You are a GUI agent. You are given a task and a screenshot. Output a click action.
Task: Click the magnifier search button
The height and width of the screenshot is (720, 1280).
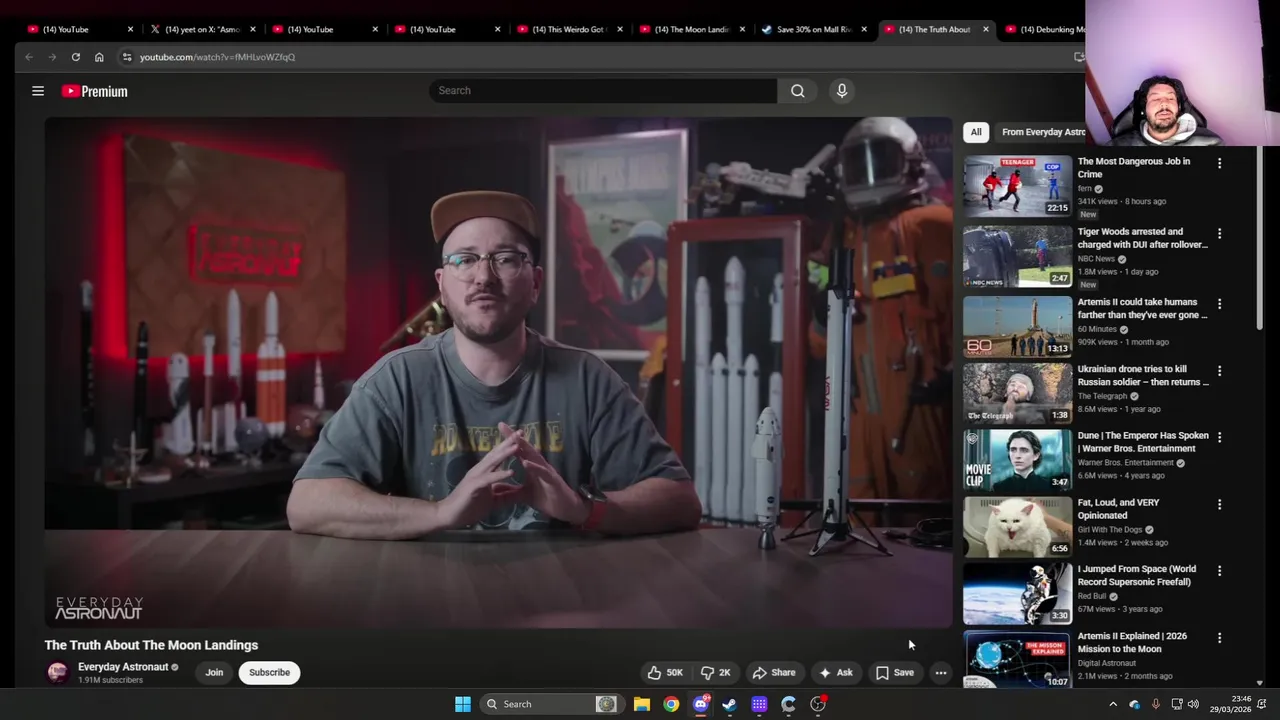[797, 91]
